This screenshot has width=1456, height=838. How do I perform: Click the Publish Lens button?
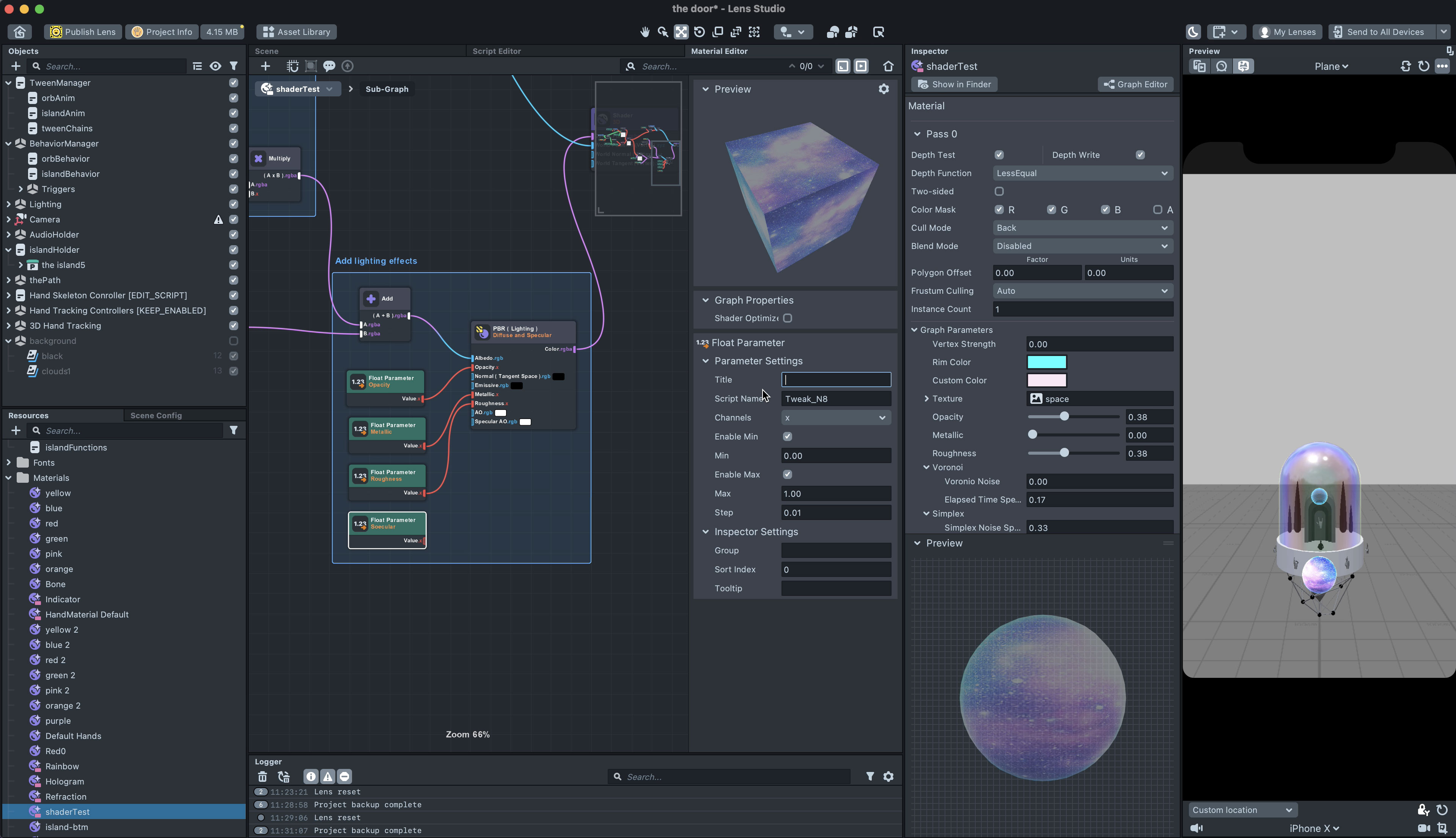[x=82, y=32]
